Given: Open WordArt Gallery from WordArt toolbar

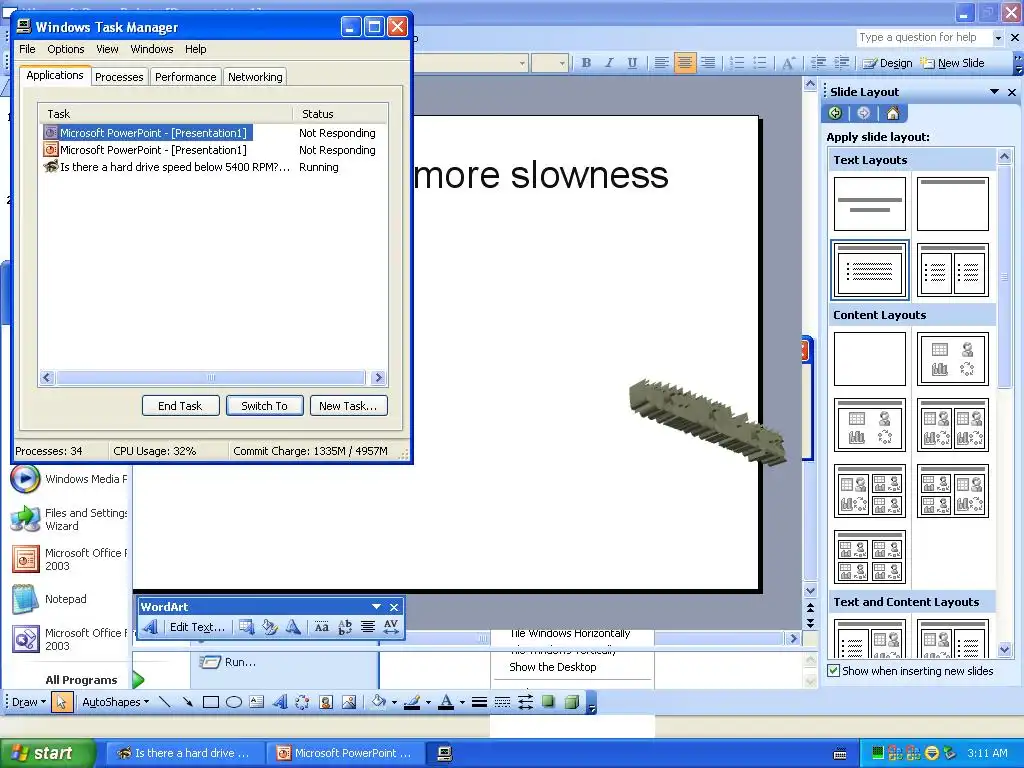Looking at the screenshot, I should pyautogui.click(x=246, y=627).
